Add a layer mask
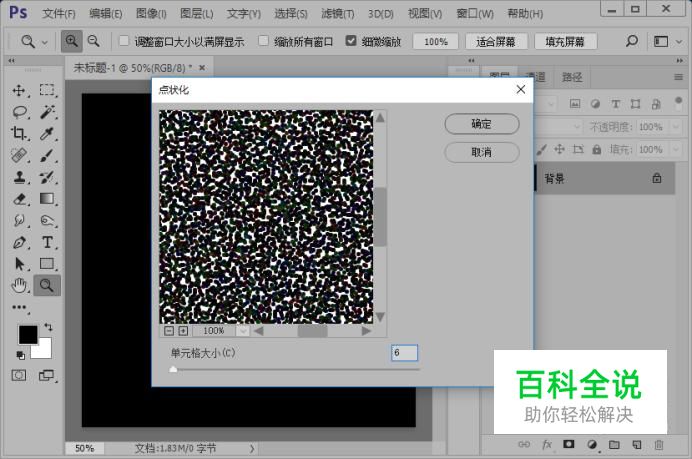 569,444
